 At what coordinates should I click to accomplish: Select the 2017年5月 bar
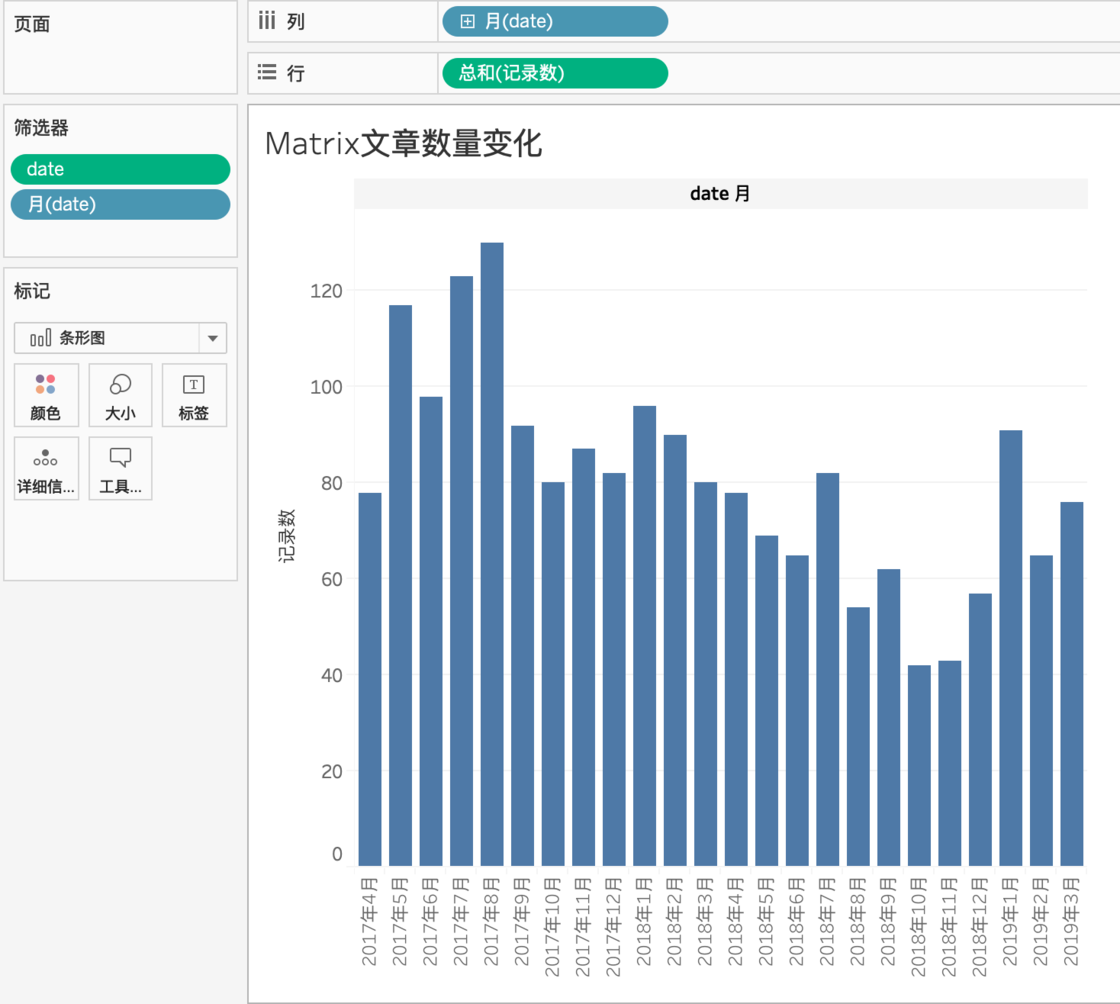[401, 586]
